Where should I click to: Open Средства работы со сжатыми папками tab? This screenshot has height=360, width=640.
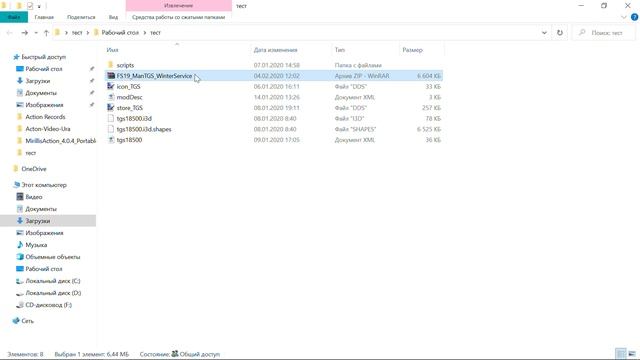click(x=178, y=17)
